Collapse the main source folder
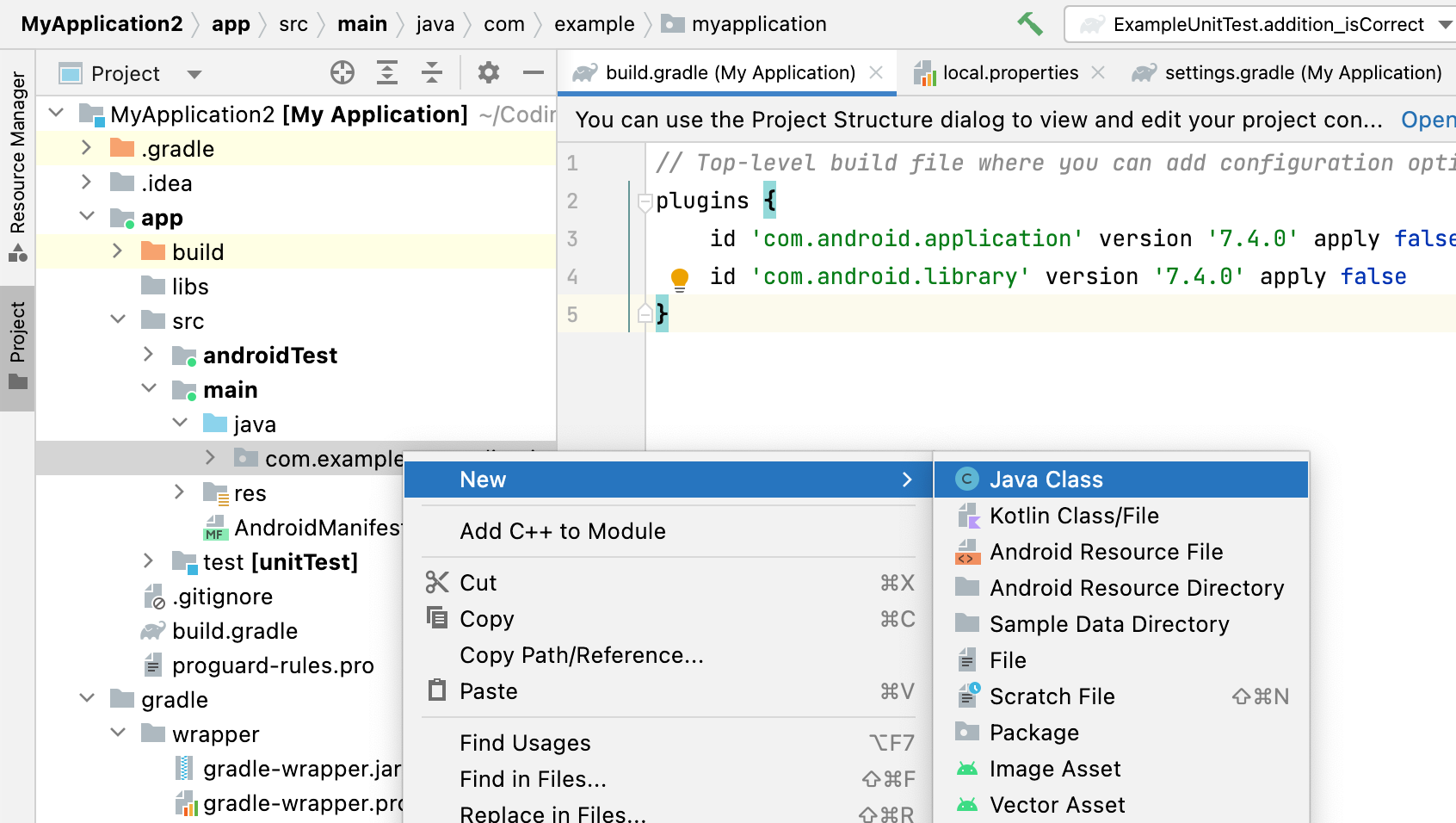The height and width of the screenshot is (823, 1456). pyautogui.click(x=149, y=388)
